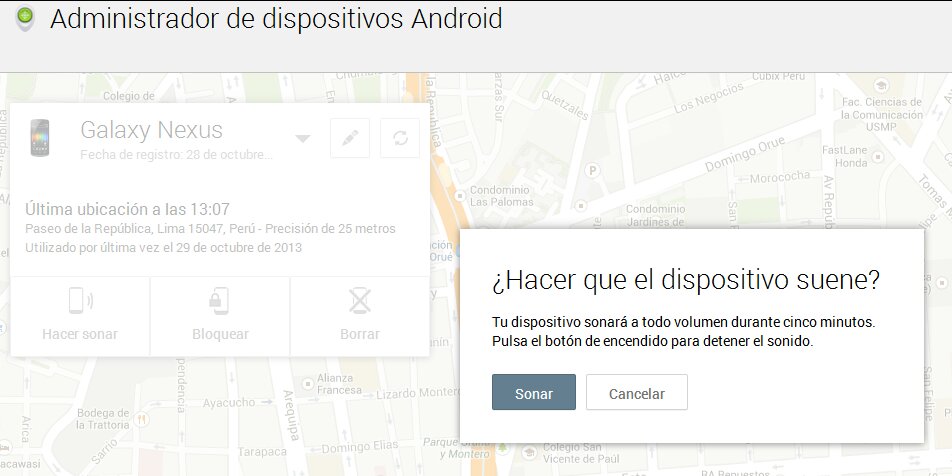The image size is (952, 476).
Task: Confirm ringing with the Sonar button
Action: point(534,392)
